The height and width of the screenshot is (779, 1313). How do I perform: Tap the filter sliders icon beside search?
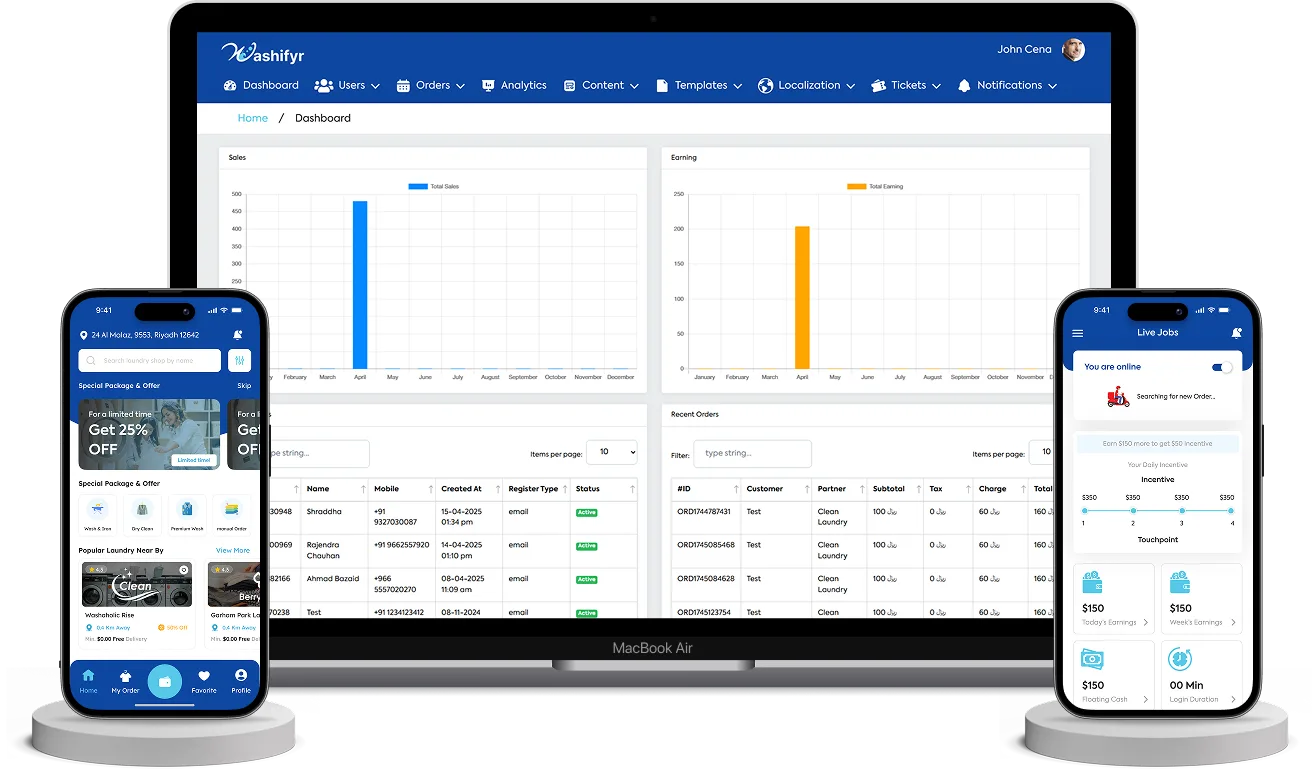(x=239, y=361)
